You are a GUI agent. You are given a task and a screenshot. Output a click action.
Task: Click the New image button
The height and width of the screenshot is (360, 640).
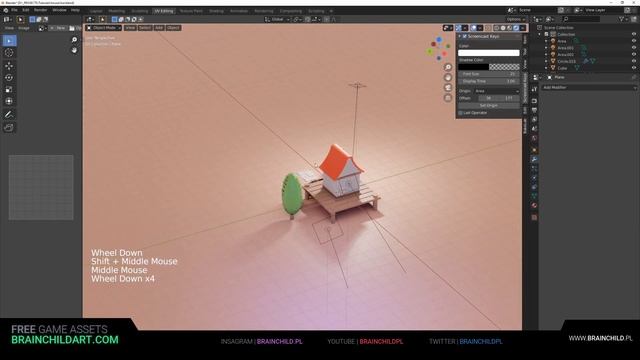coord(58,28)
